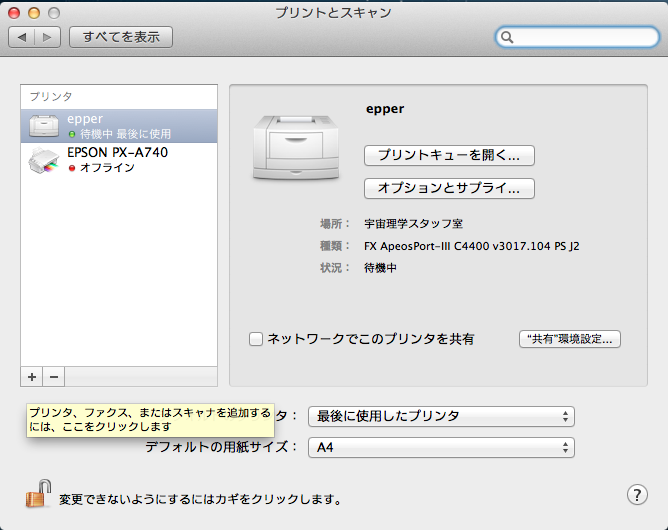Enable sharing this printer on the network checkbox
This screenshot has height=530, width=668.
pyautogui.click(x=256, y=339)
